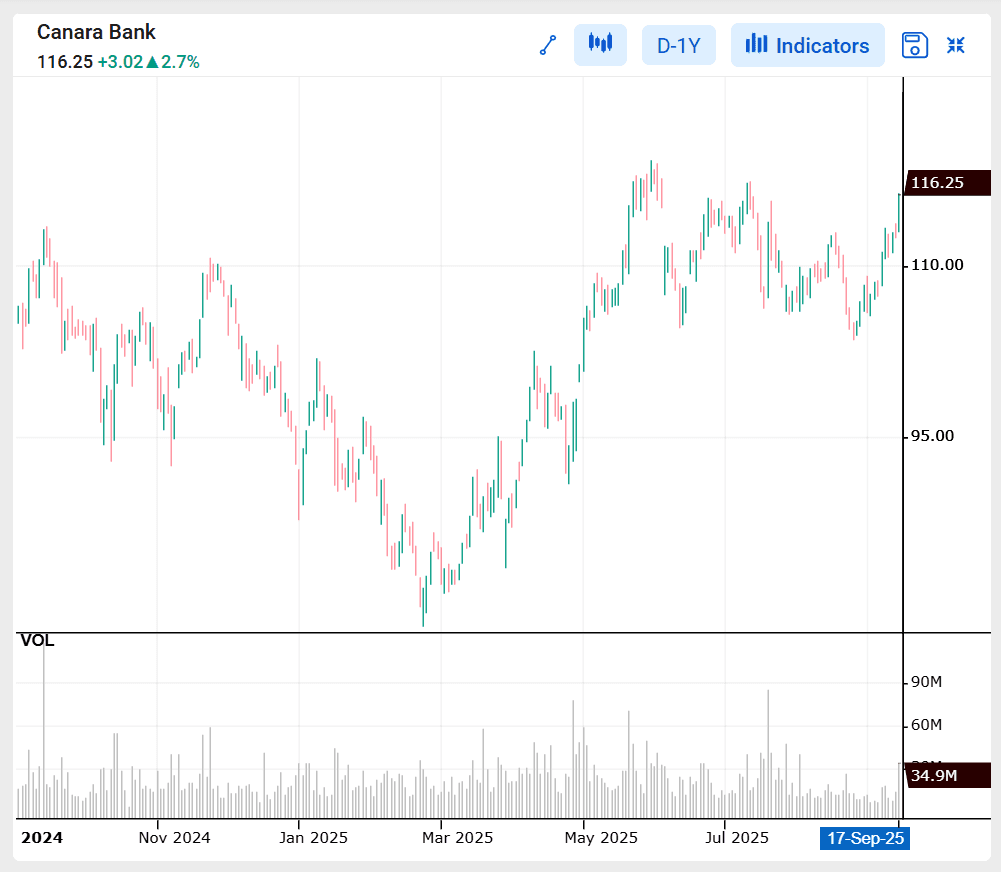1001x872 pixels.
Task: Click the Jul 2025 time axis label
Action: (737, 838)
